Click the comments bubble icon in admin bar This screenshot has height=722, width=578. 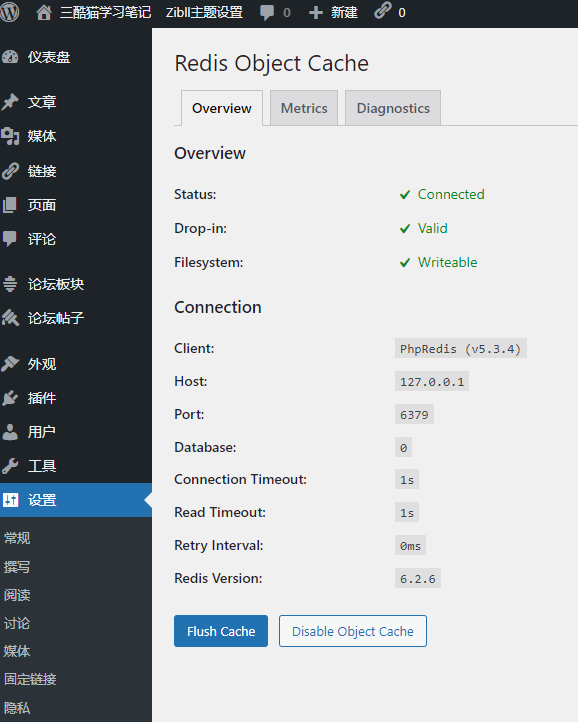[267, 12]
